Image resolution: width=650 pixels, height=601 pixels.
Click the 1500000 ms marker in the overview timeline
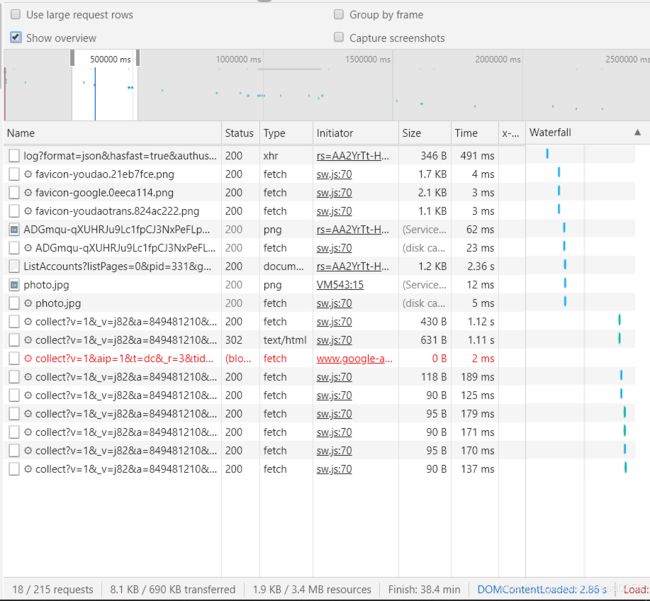[x=368, y=59]
